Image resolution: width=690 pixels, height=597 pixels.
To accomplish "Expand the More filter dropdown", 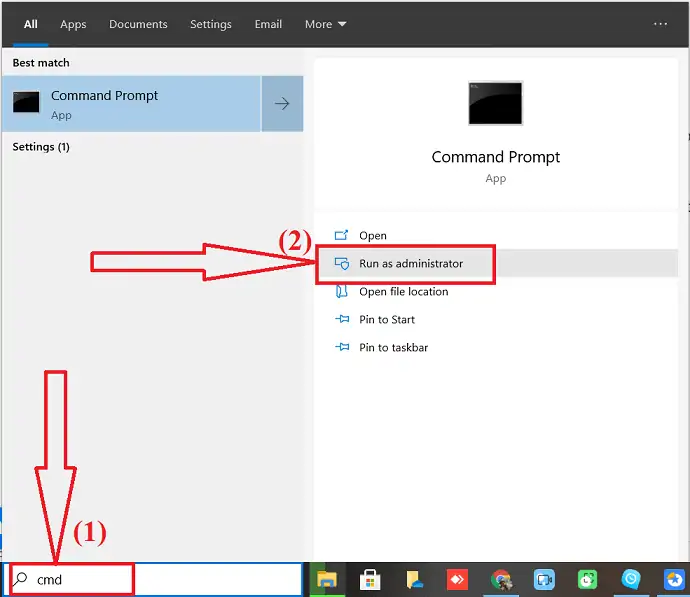I will click(x=325, y=24).
